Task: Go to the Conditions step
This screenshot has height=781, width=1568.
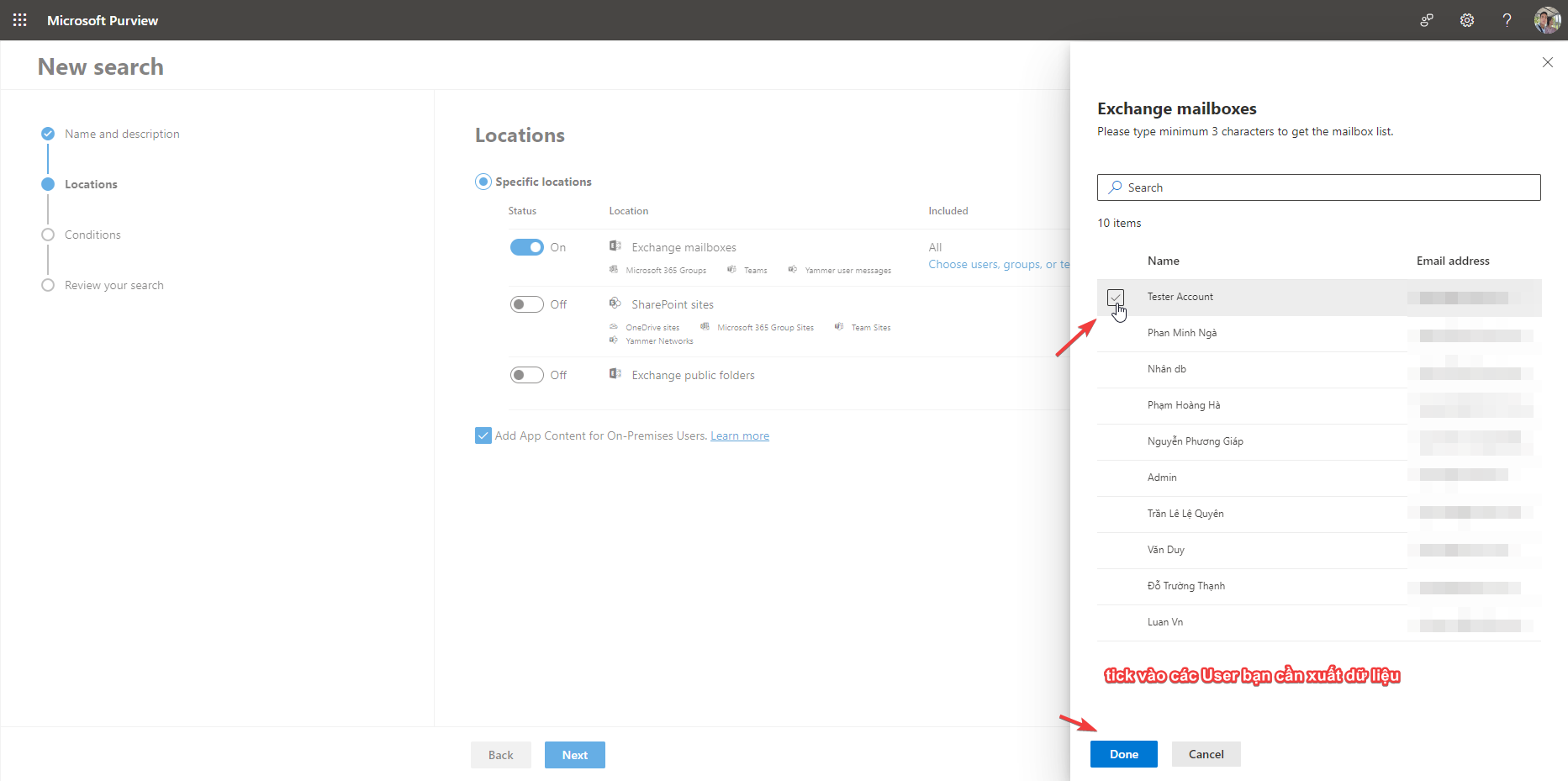Action: click(x=92, y=235)
